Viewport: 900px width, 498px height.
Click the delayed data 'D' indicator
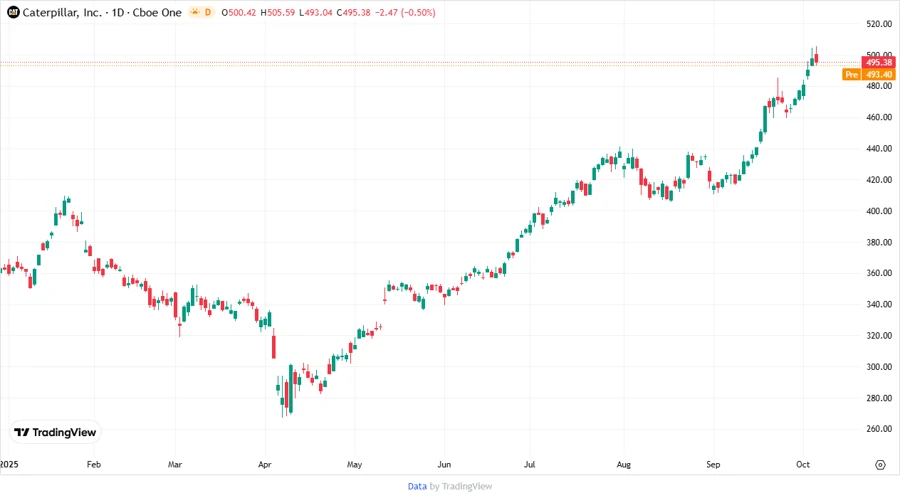click(209, 11)
